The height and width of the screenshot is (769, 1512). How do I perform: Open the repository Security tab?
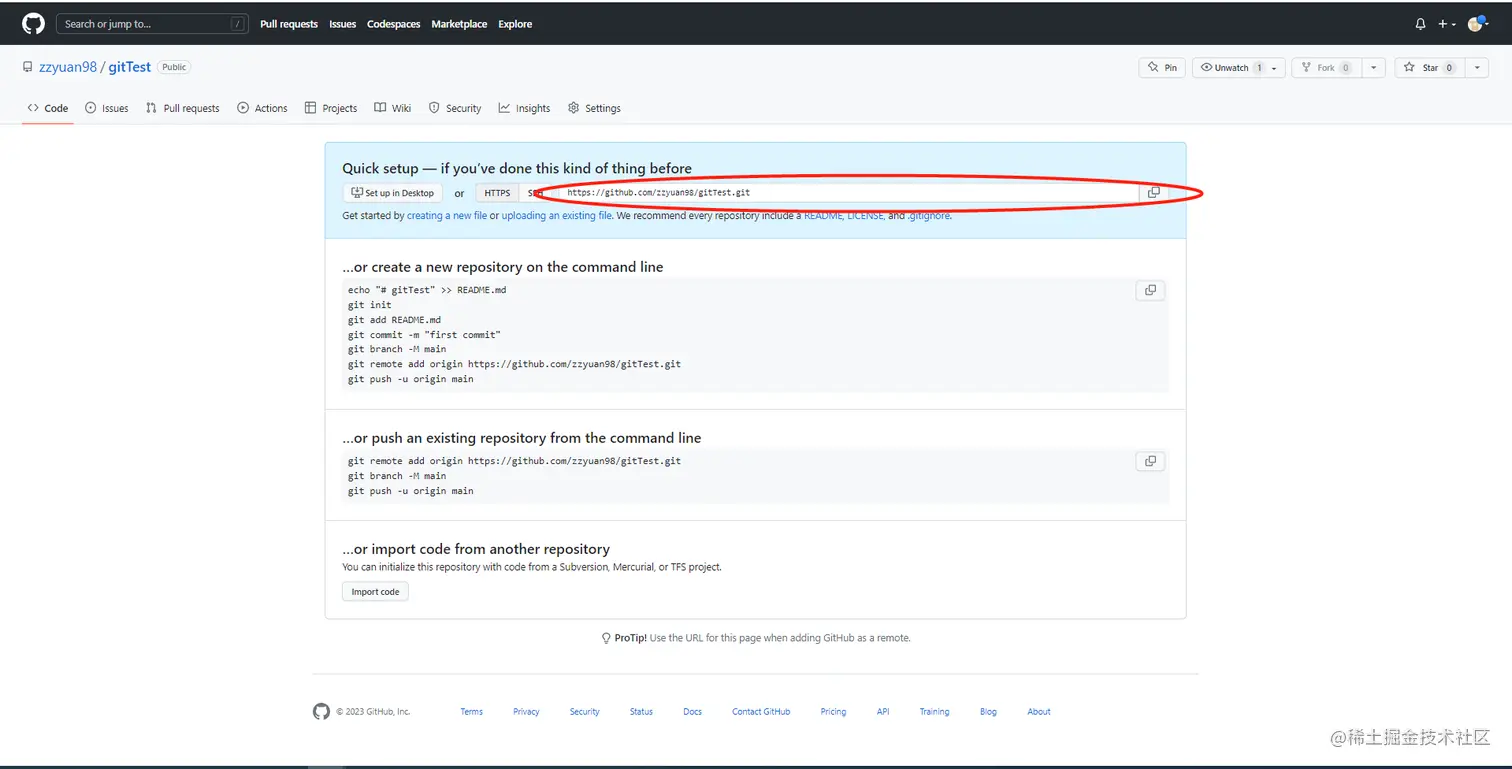point(455,108)
